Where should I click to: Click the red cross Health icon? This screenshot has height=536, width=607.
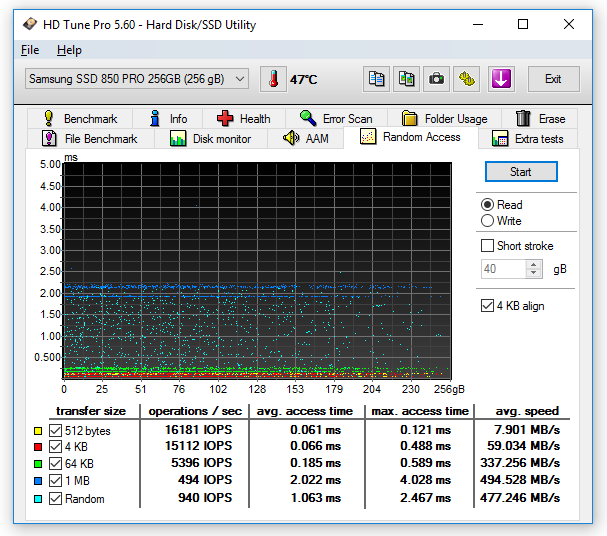[x=225, y=118]
